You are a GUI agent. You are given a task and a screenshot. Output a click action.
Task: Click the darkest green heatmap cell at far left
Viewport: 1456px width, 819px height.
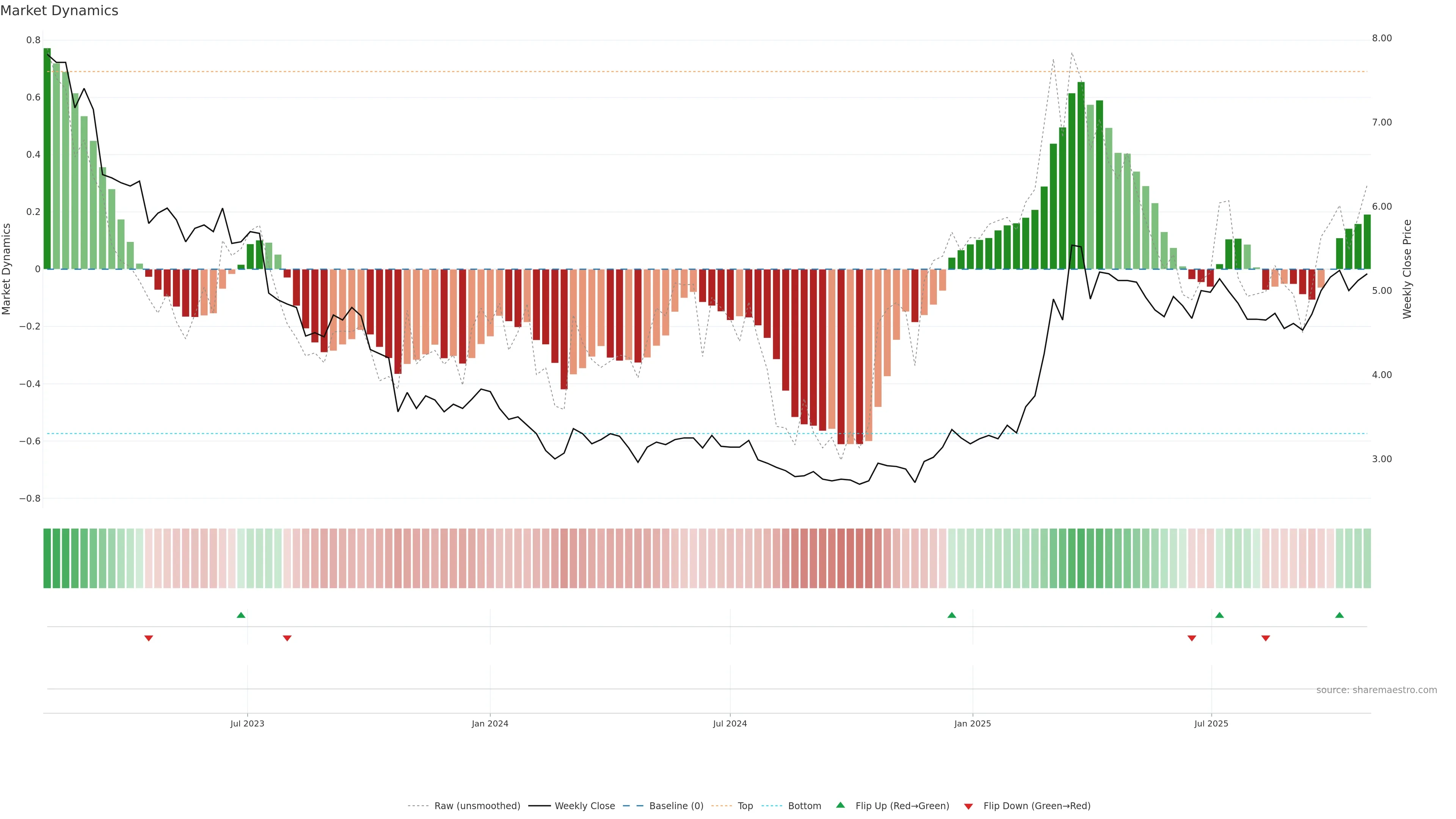click(x=47, y=559)
